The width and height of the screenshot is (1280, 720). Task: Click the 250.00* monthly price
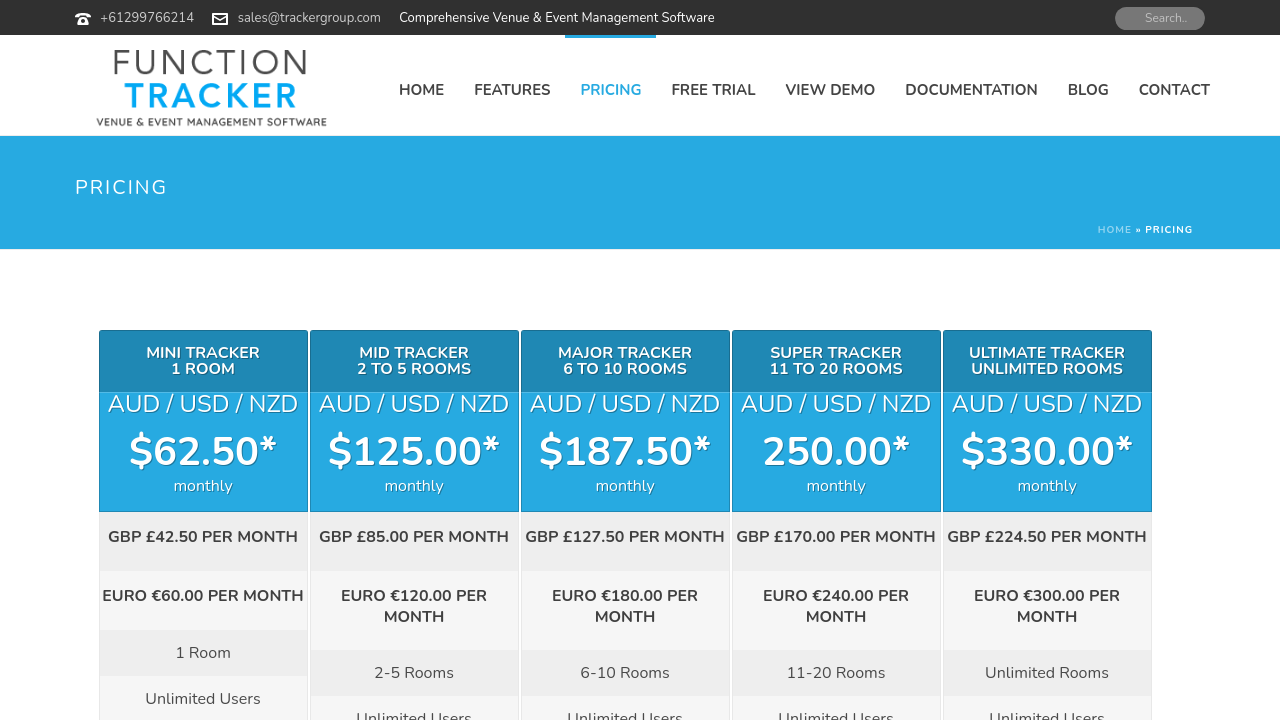pos(836,452)
